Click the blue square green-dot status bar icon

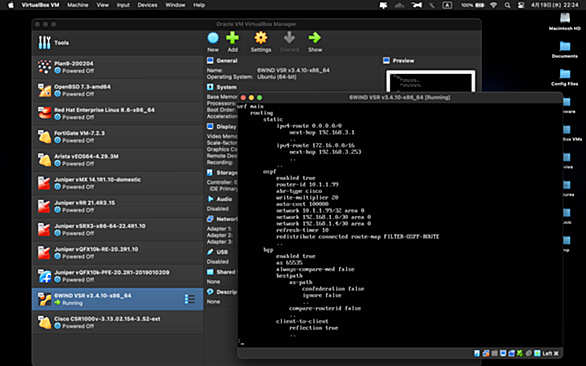click(x=537, y=353)
